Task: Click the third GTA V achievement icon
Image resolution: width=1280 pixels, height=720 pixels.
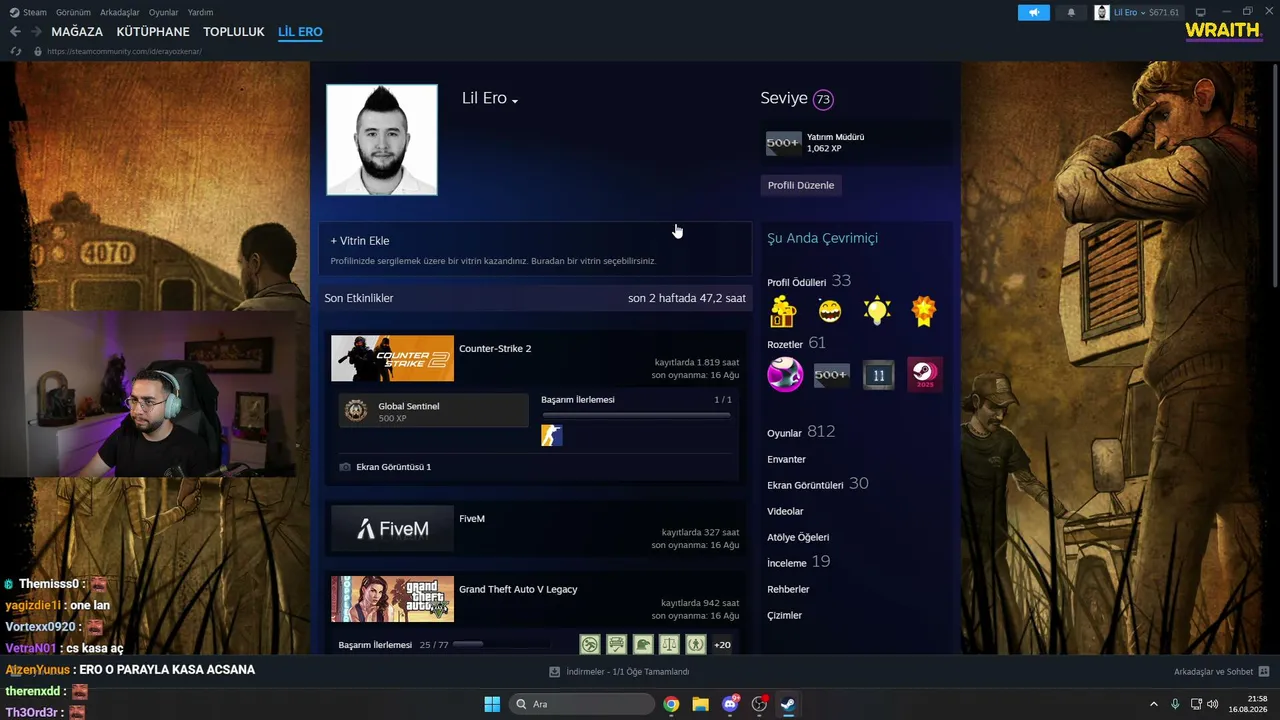Action: (x=643, y=645)
